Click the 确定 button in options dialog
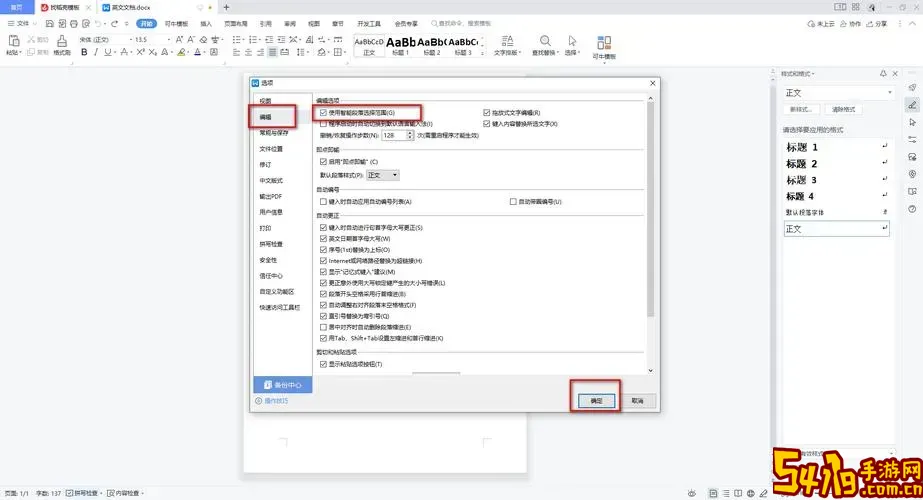Screen dimensions: 923x500 (x=596, y=400)
